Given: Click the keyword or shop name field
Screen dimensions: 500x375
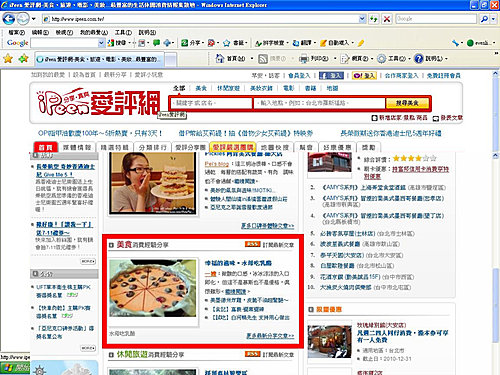Looking at the screenshot, I should coord(211,103).
